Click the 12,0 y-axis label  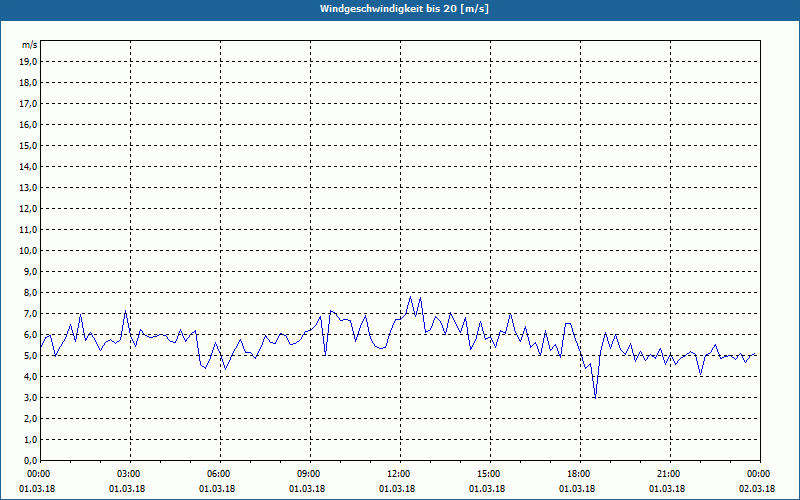click(x=28, y=208)
